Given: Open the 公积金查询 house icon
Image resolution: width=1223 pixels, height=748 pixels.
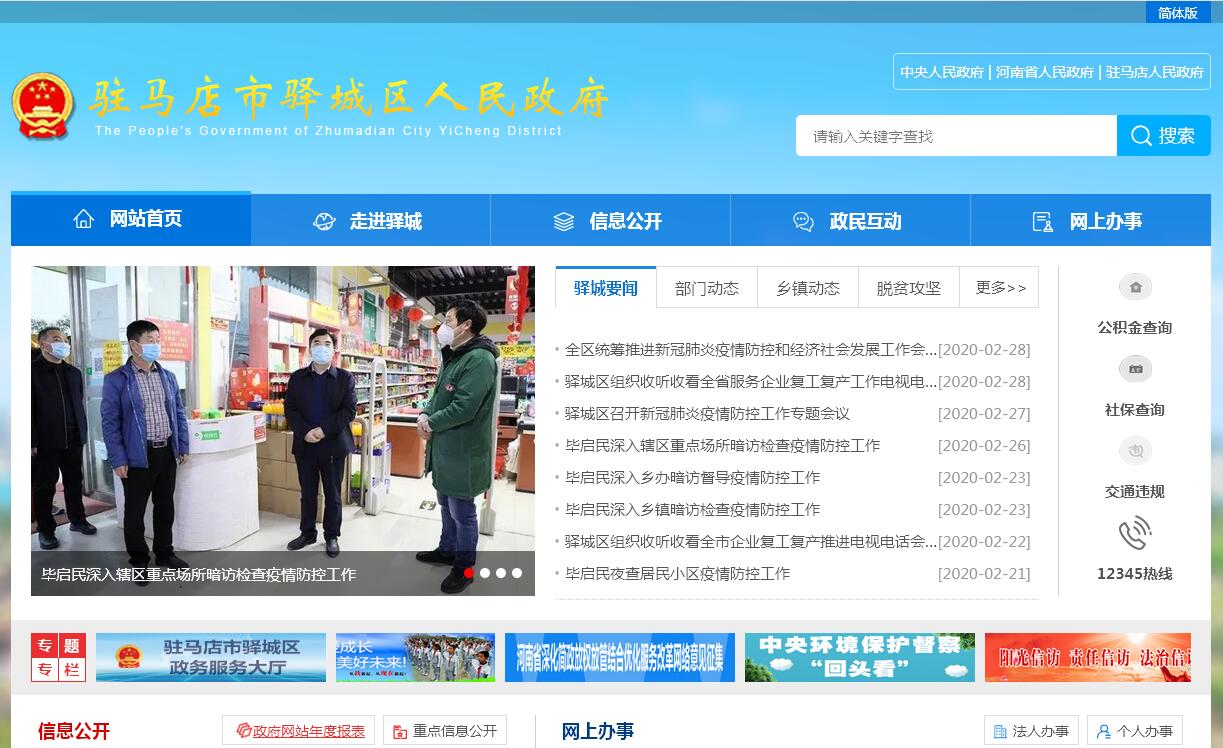Looking at the screenshot, I should pyautogui.click(x=1135, y=288).
